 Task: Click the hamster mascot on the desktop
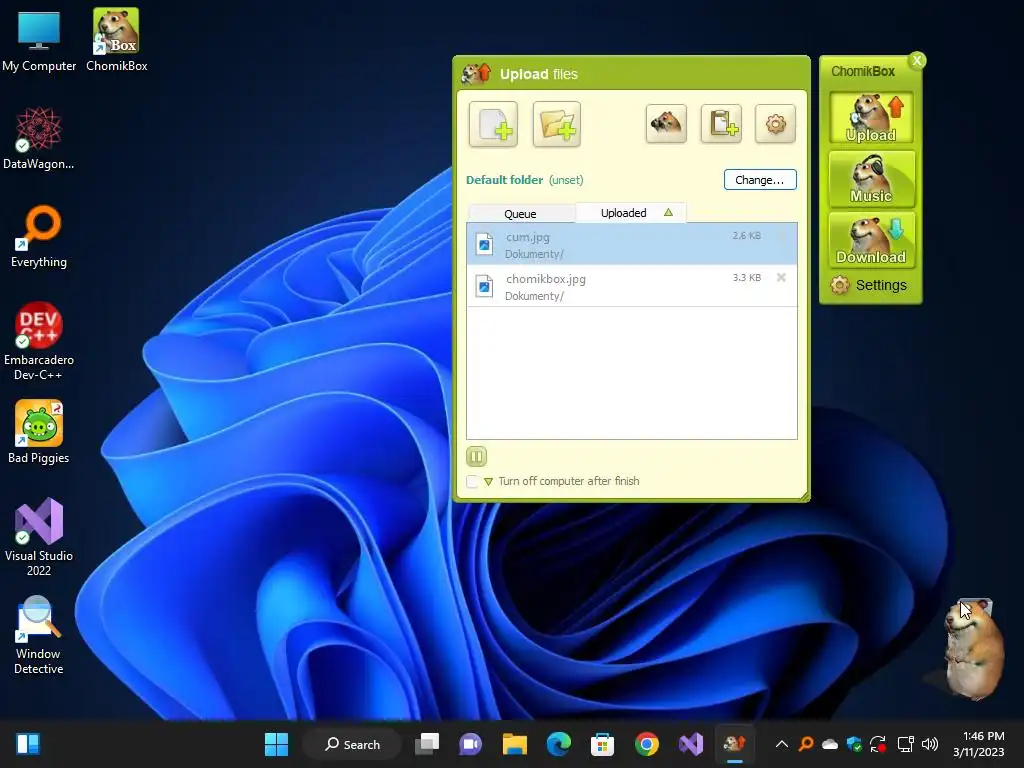tap(972, 649)
